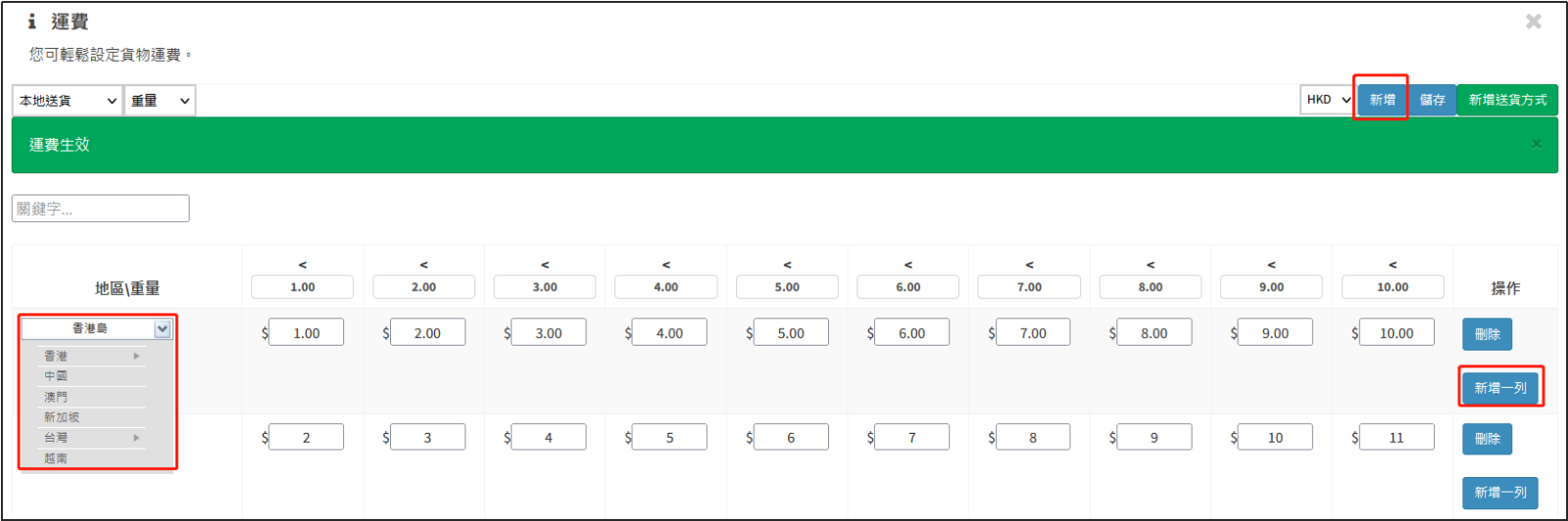The image size is (1568, 521).
Task: Open the 重量 basis dropdown
Action: pos(160,100)
